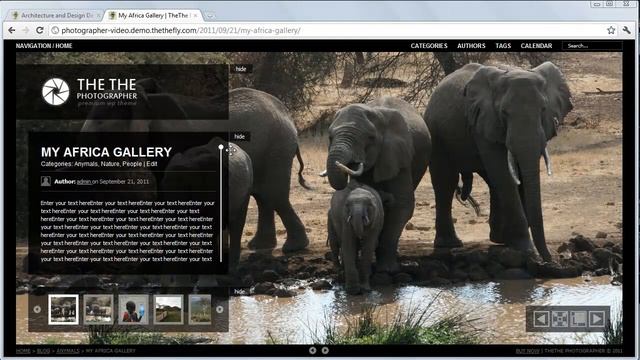Close the Architecture and Design tab
Screen dimensions: 640x360
click(x=98, y=16)
